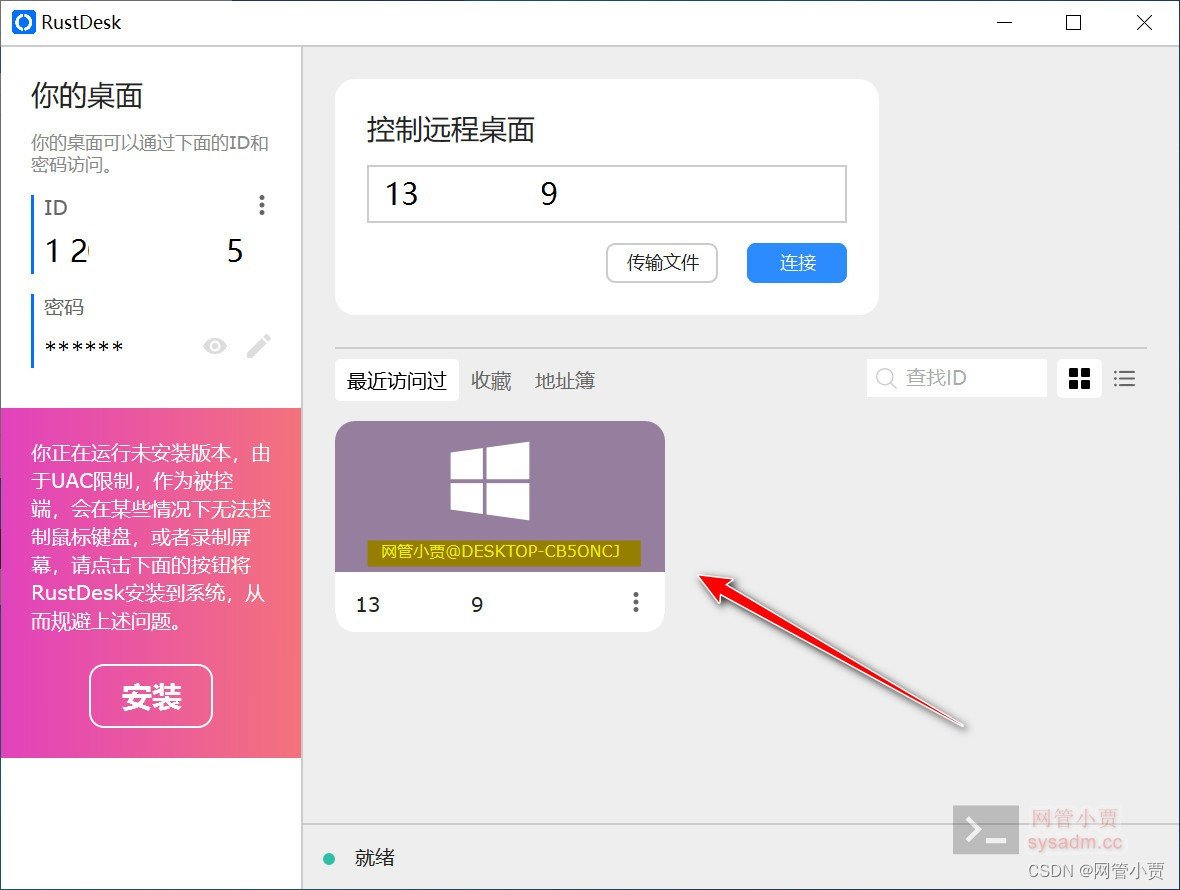Click inside the 查找ID search field
The image size is (1180, 890).
960,378
